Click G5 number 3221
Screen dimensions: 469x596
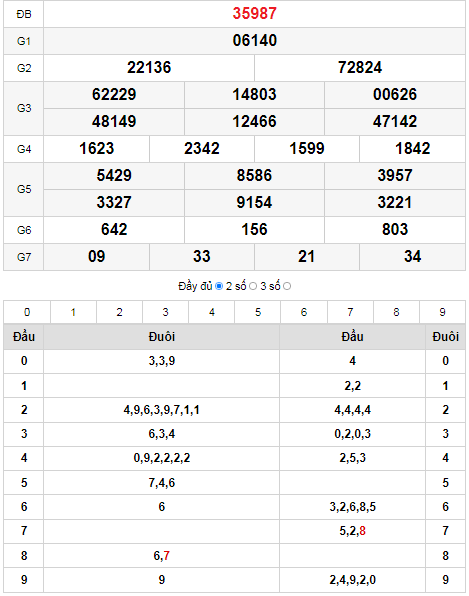point(395,203)
